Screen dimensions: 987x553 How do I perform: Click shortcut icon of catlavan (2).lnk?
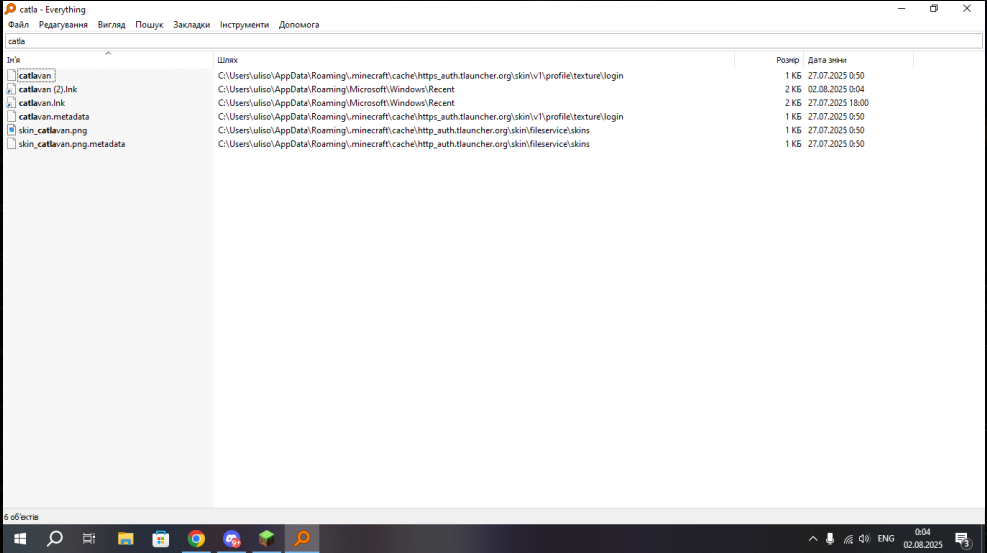[x=11, y=89]
